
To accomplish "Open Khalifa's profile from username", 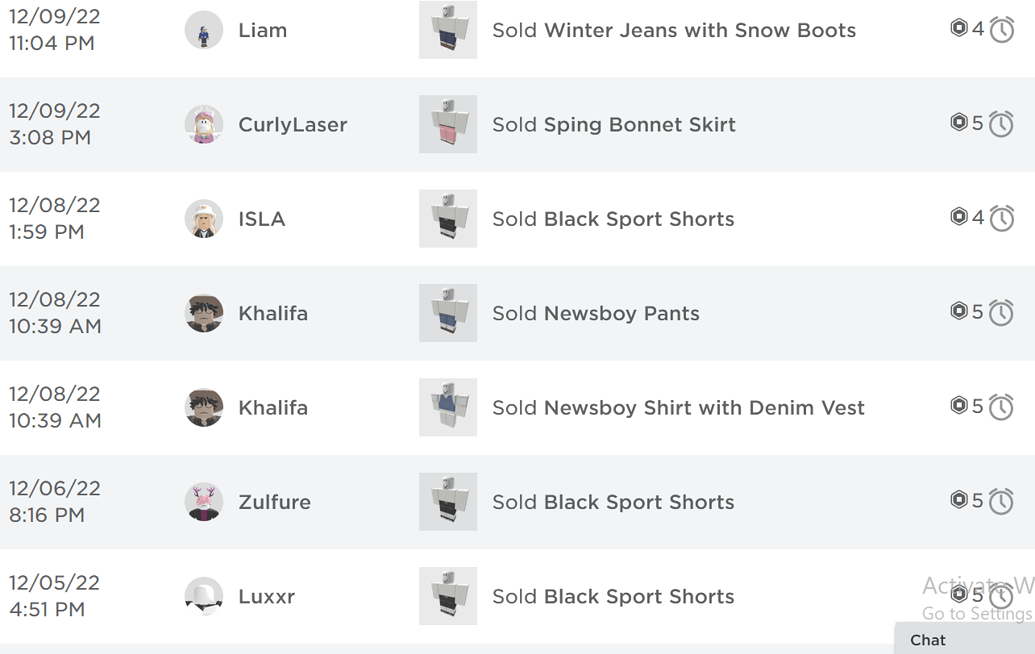I will tap(275, 312).
